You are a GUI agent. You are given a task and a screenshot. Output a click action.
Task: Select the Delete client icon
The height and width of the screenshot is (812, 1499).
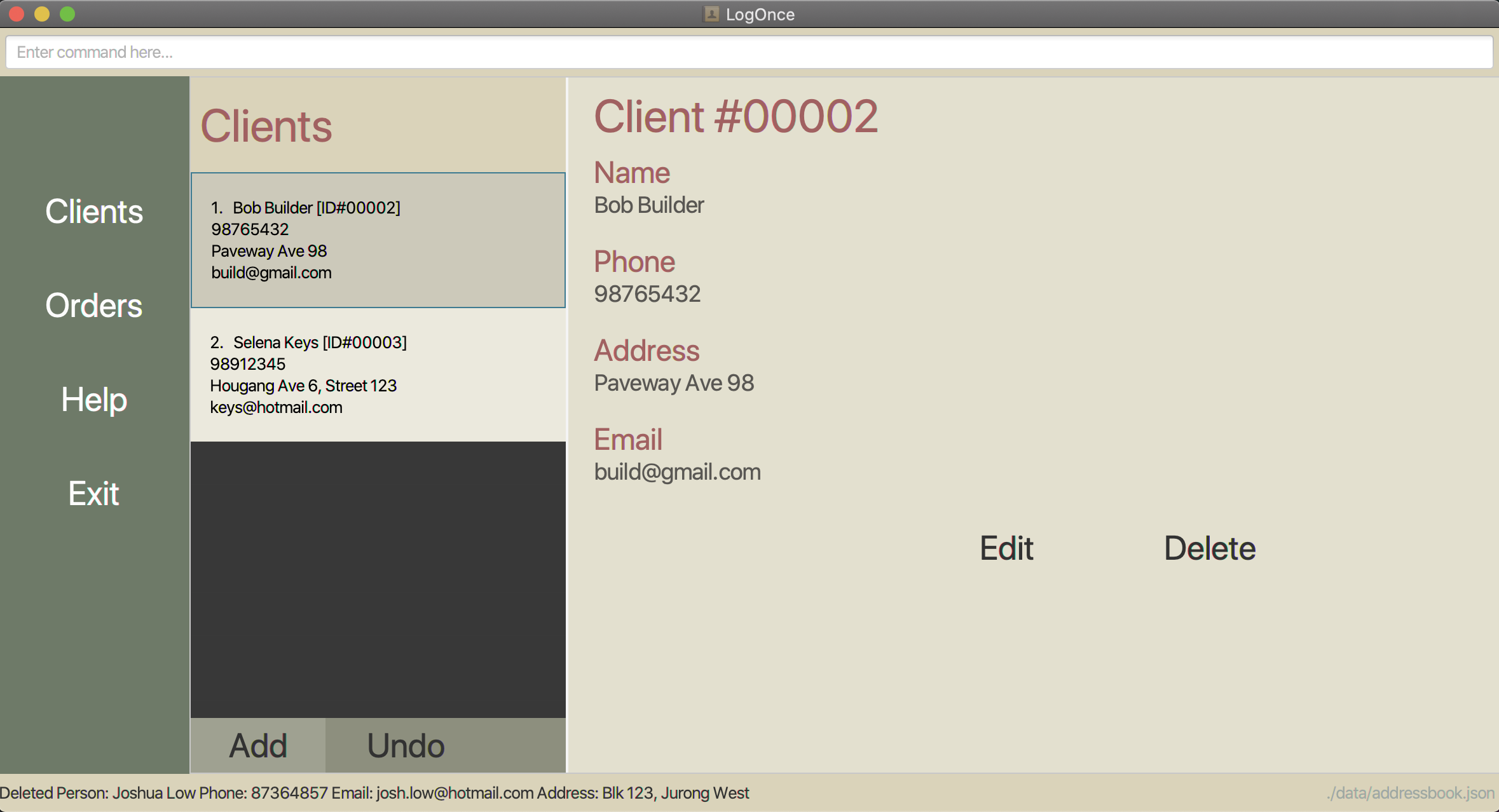1210,547
